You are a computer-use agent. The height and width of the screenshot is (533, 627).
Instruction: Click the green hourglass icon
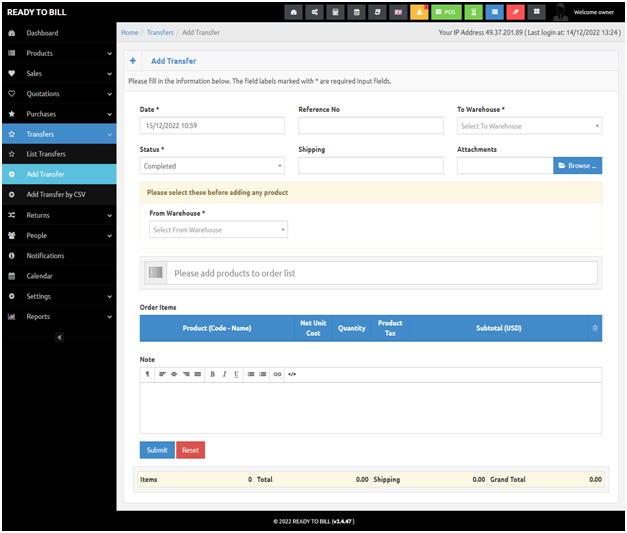tap(473, 12)
